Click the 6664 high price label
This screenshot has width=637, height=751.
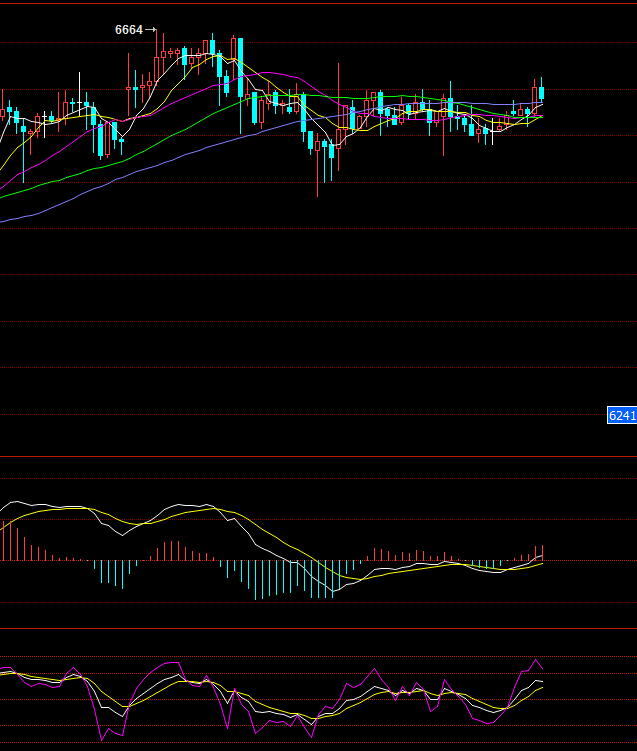pos(129,30)
